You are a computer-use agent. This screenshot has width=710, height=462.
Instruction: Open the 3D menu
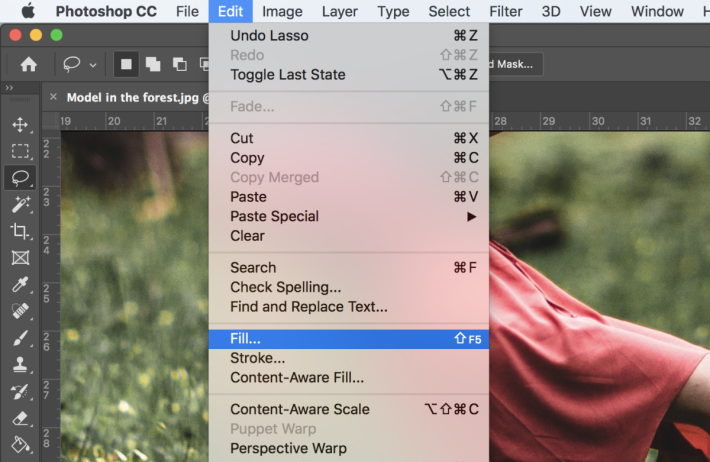(551, 11)
